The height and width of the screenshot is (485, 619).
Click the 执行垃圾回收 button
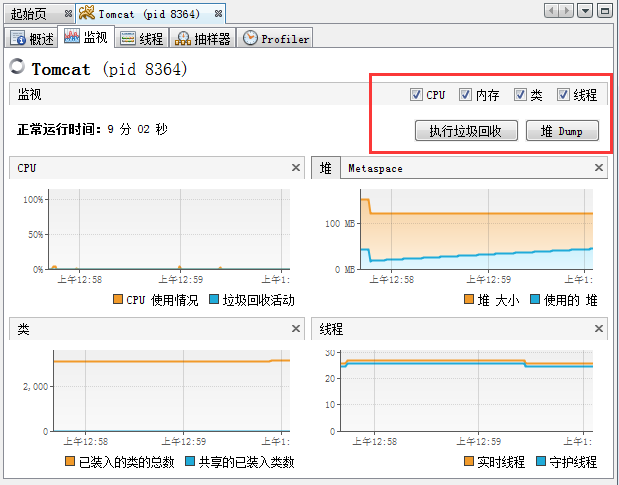(465, 131)
